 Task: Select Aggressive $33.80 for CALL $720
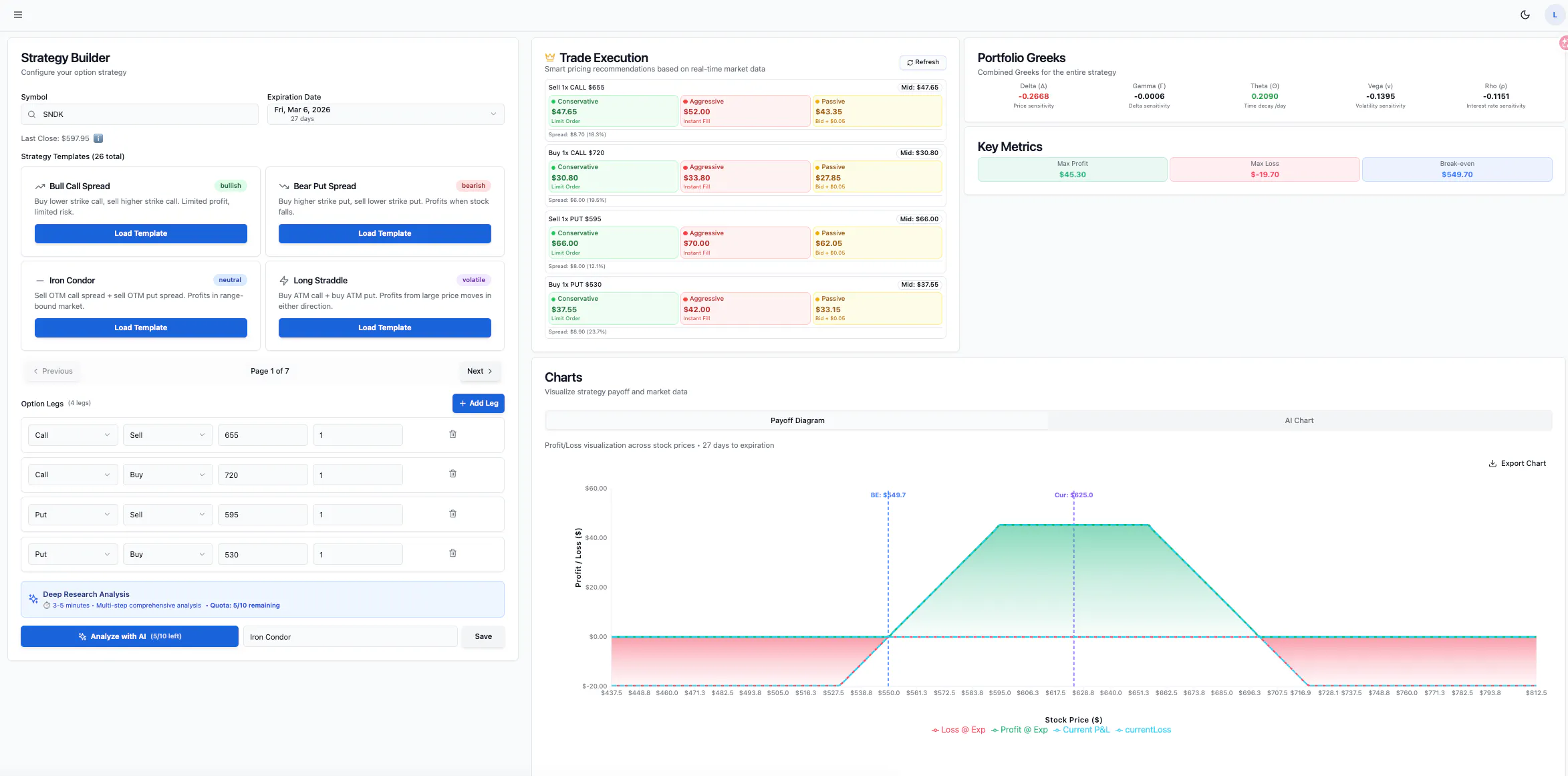tap(745, 176)
